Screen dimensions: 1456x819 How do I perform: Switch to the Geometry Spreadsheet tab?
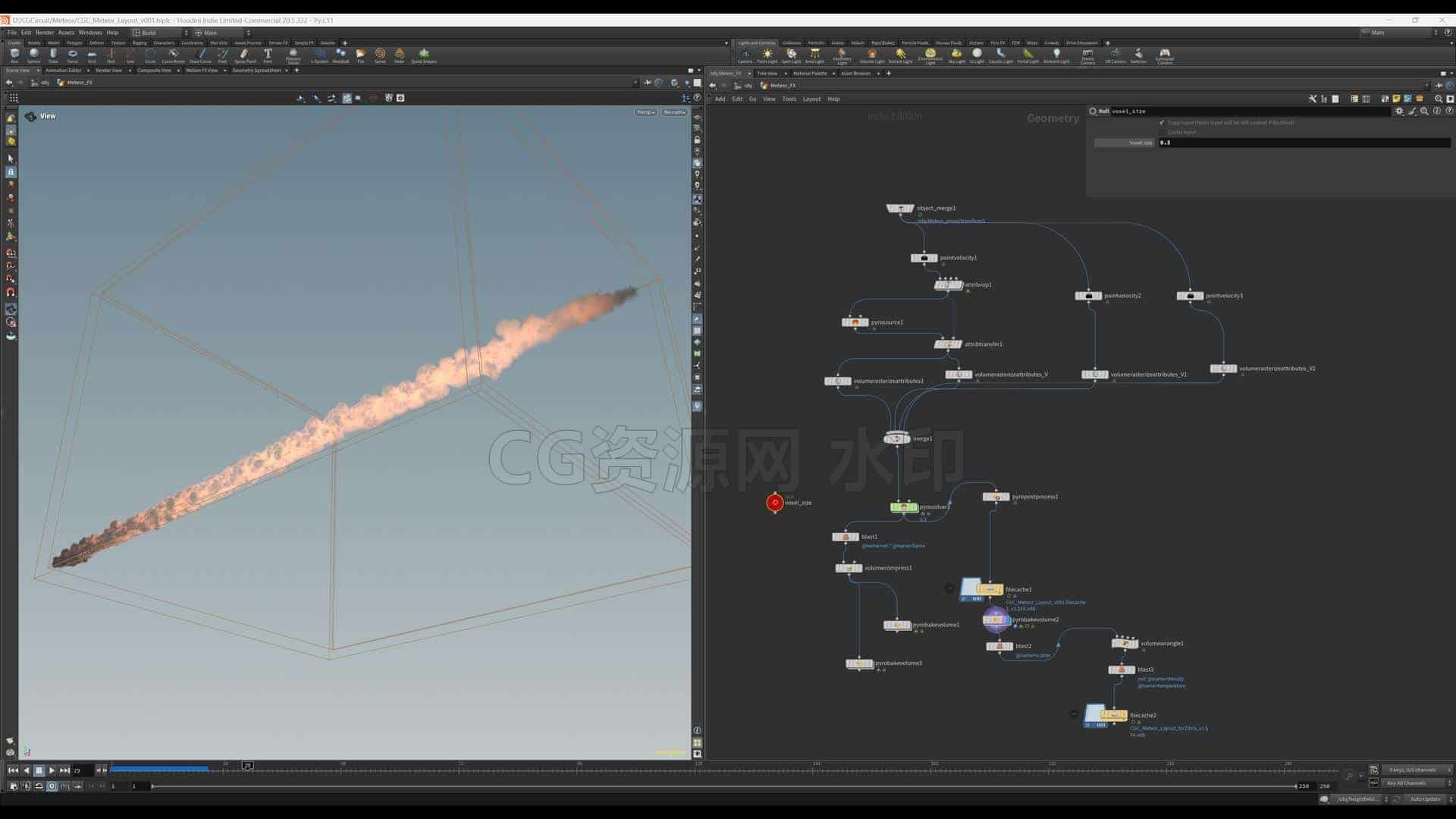(256, 71)
